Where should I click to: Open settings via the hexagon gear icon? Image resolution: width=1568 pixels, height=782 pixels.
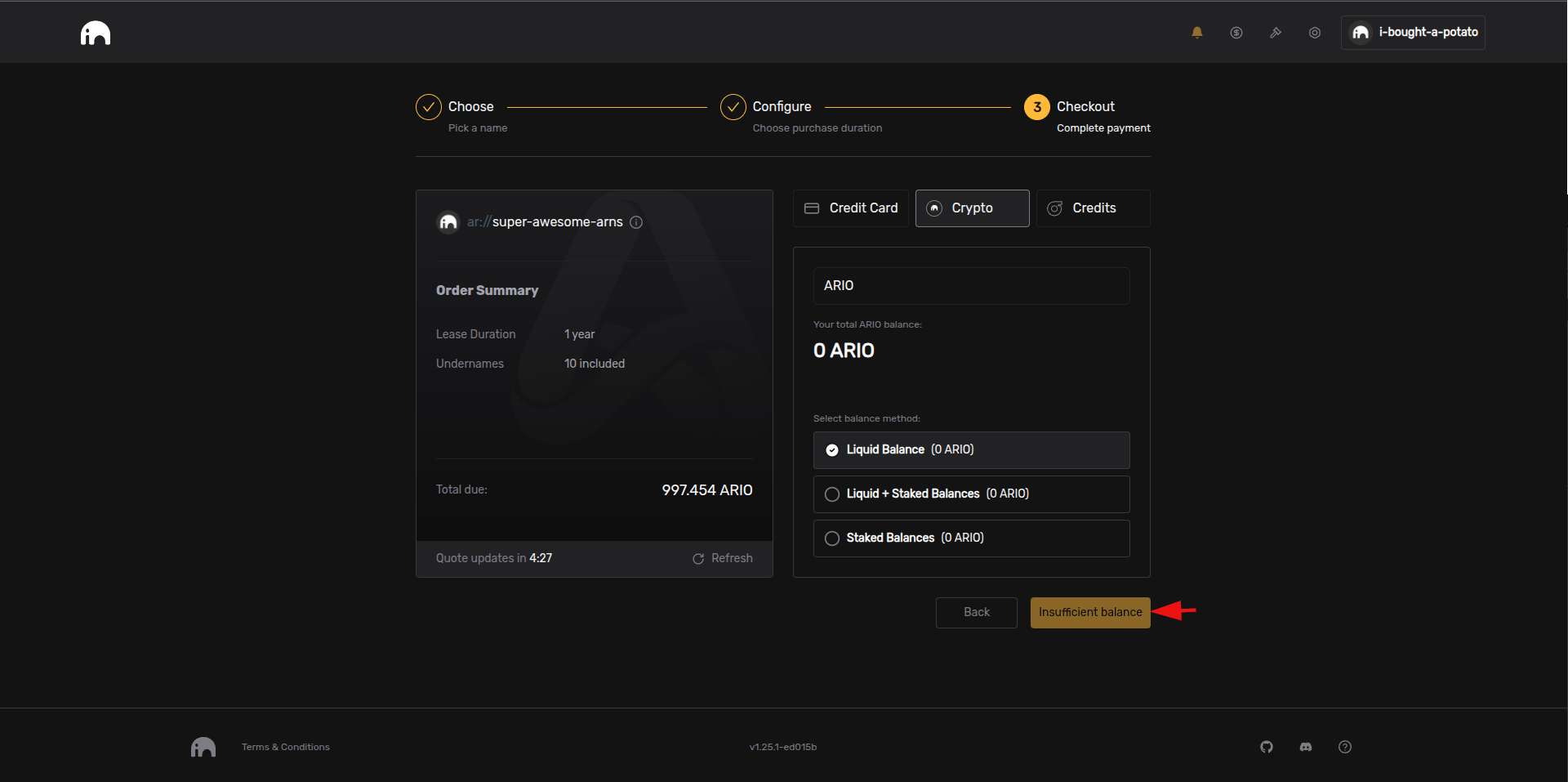tap(1314, 33)
